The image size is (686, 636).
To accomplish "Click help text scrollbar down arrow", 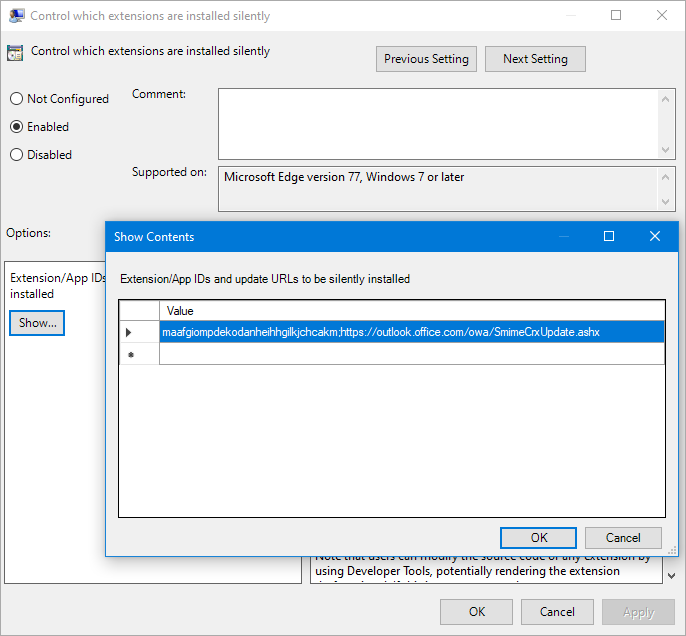I will (672, 576).
